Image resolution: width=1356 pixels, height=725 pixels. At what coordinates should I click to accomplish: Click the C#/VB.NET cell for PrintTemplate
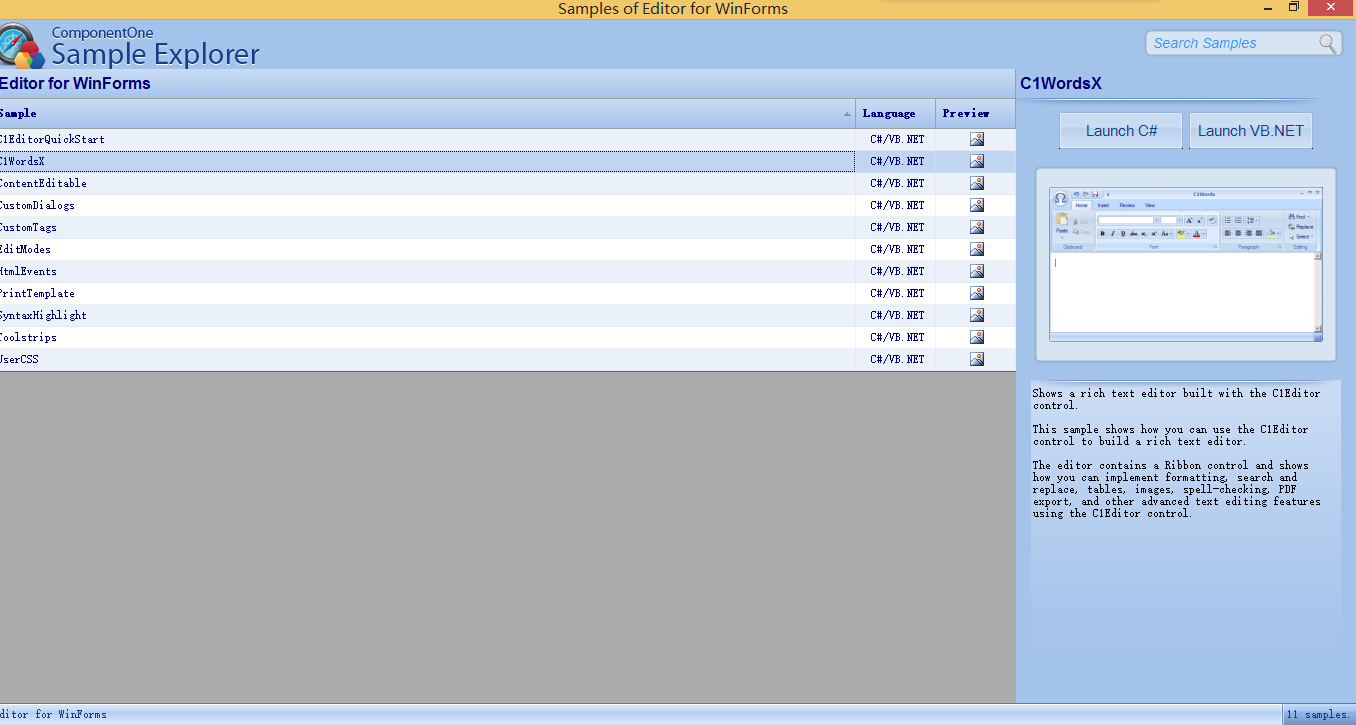click(x=897, y=293)
